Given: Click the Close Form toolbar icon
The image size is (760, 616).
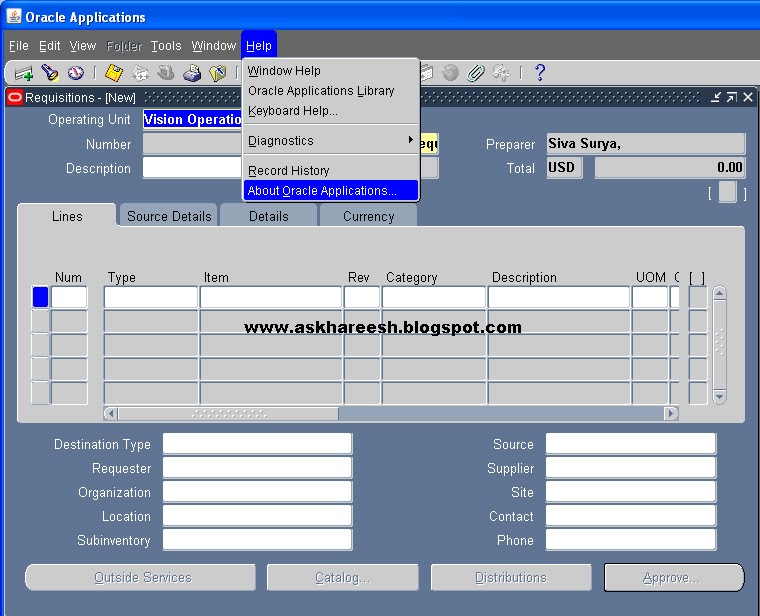Looking at the screenshot, I should click(218, 73).
